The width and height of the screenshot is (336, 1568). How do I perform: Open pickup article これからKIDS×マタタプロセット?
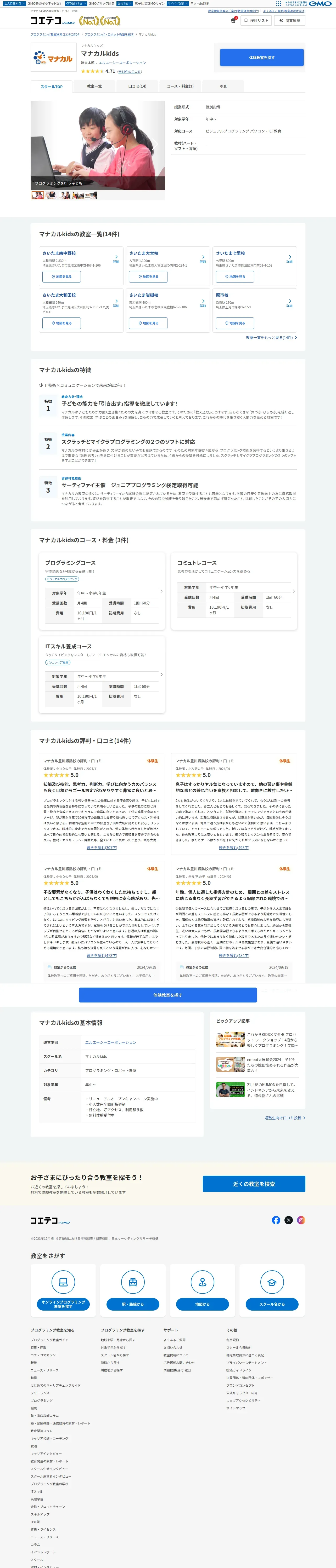(x=257, y=1040)
